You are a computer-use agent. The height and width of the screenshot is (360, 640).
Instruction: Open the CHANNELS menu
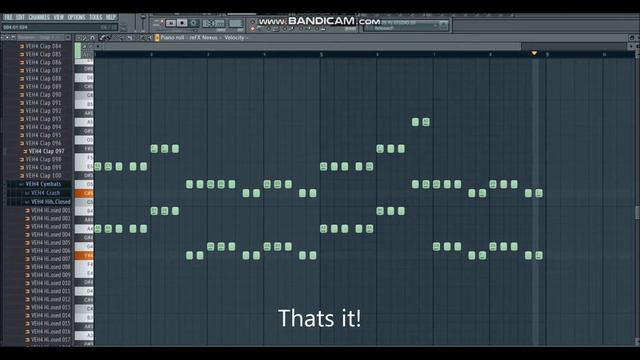[x=39, y=17]
